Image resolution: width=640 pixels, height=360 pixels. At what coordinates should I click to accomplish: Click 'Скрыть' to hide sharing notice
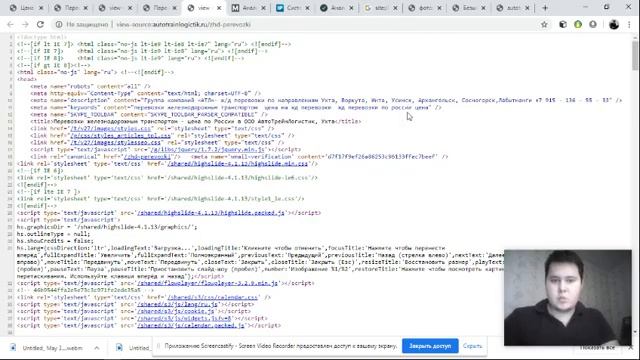[x=473, y=346]
